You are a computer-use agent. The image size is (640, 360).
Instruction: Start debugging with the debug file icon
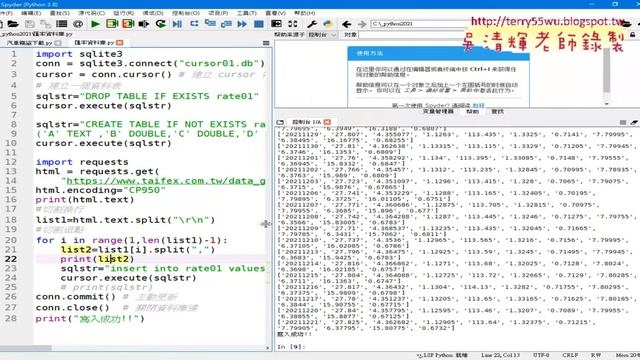tap(177, 24)
